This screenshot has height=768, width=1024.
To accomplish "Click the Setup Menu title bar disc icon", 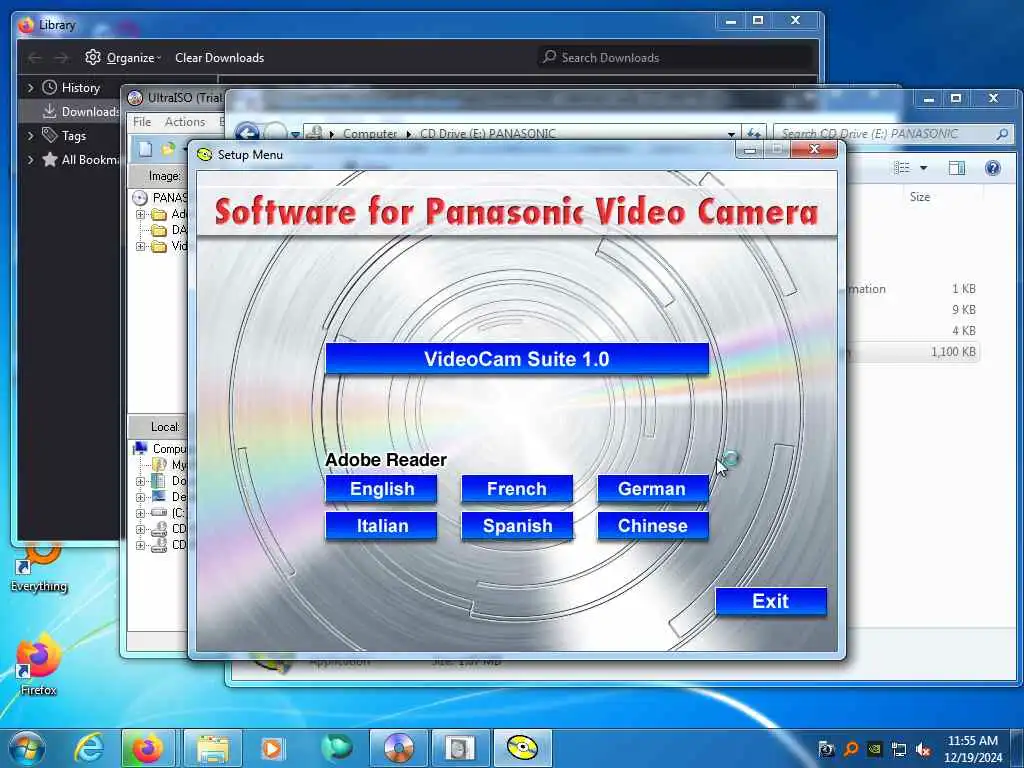I will coord(204,155).
